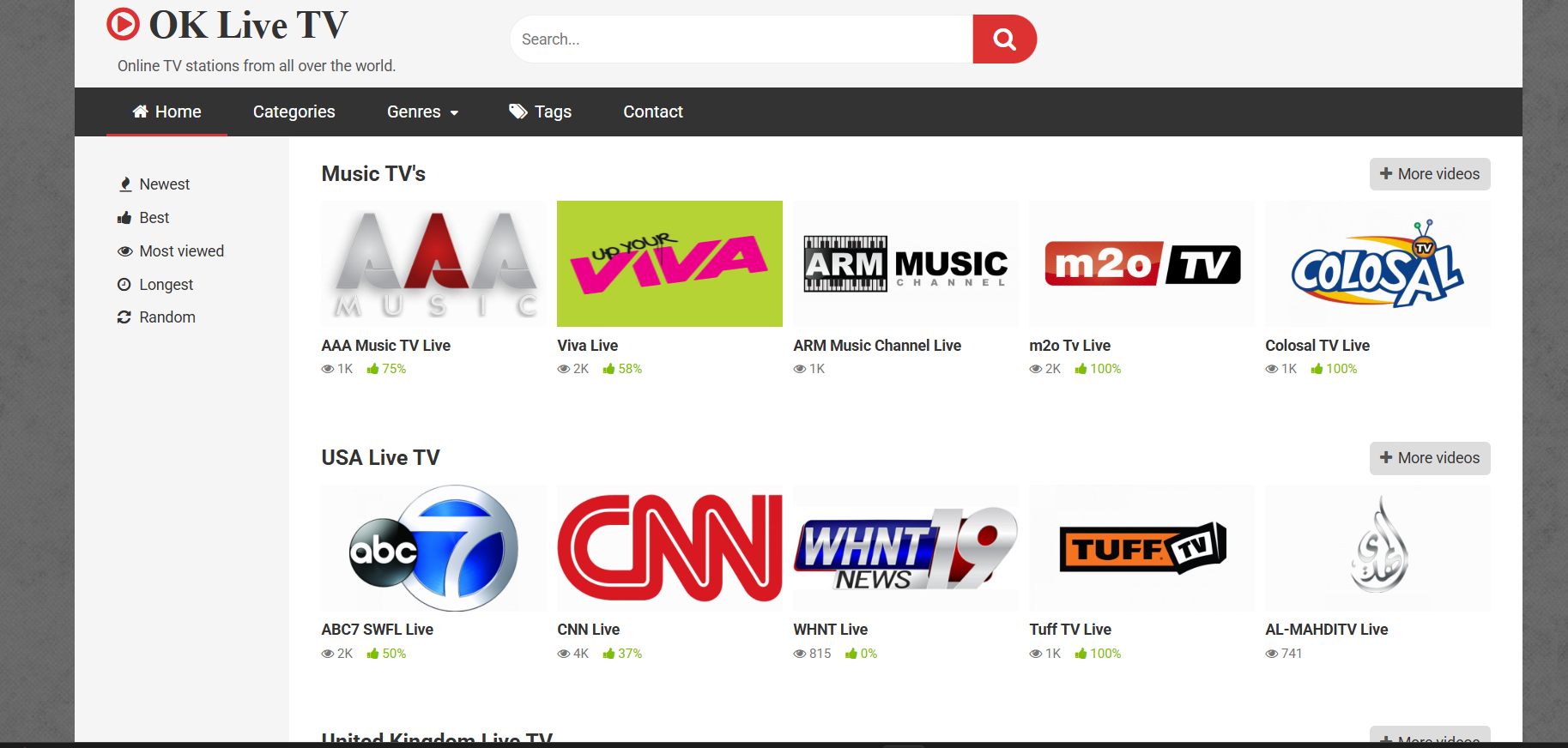The image size is (1568, 748).
Task: Click the Random refresh icon
Action: pyautogui.click(x=124, y=317)
